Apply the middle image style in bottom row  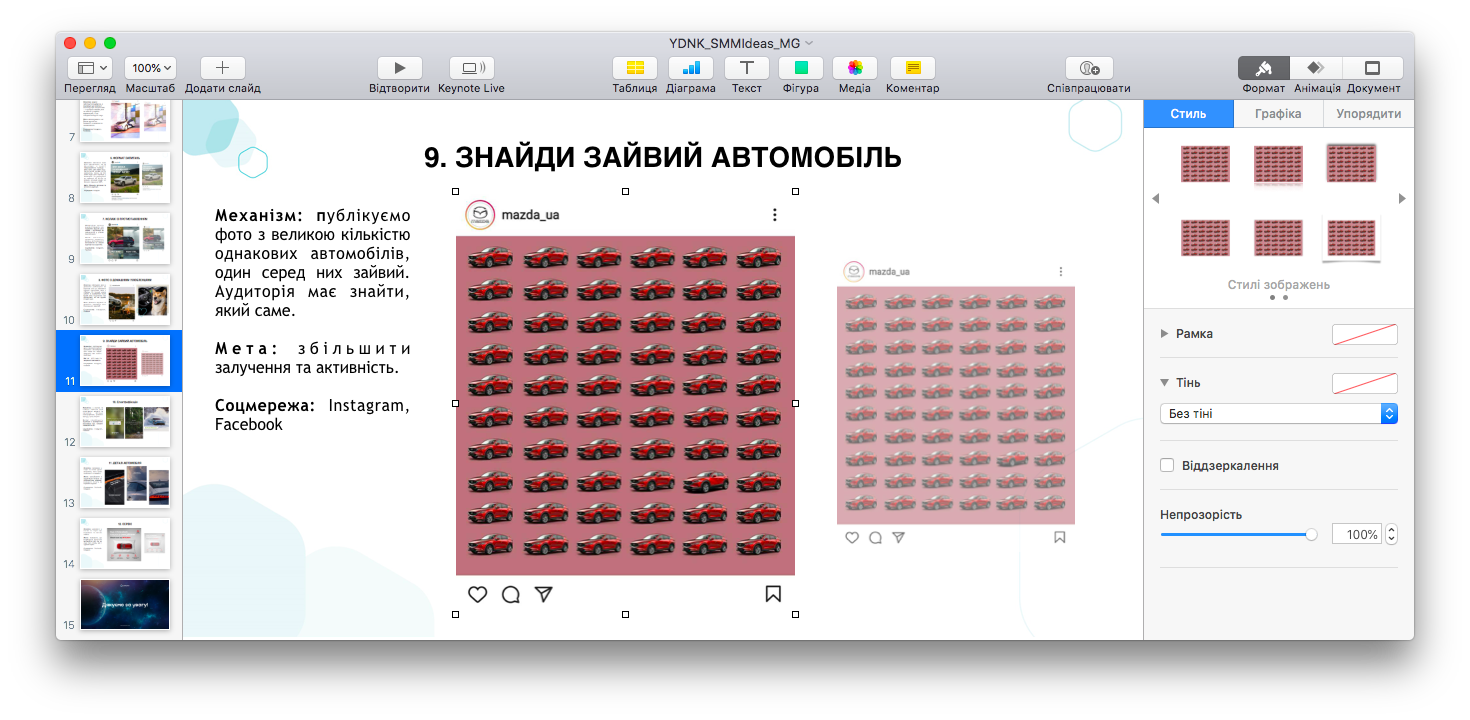point(1279,238)
